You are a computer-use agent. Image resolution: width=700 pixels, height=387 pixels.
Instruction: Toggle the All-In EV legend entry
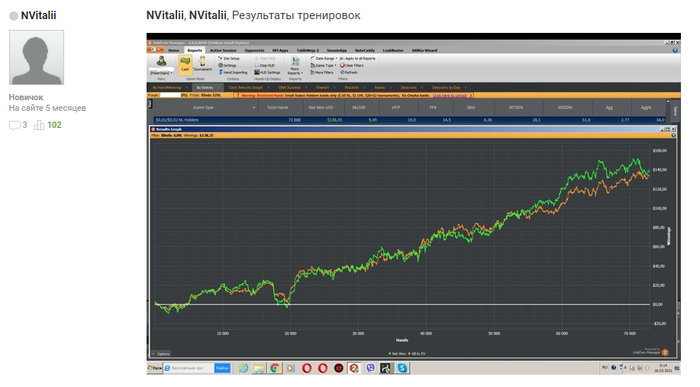tap(417, 354)
